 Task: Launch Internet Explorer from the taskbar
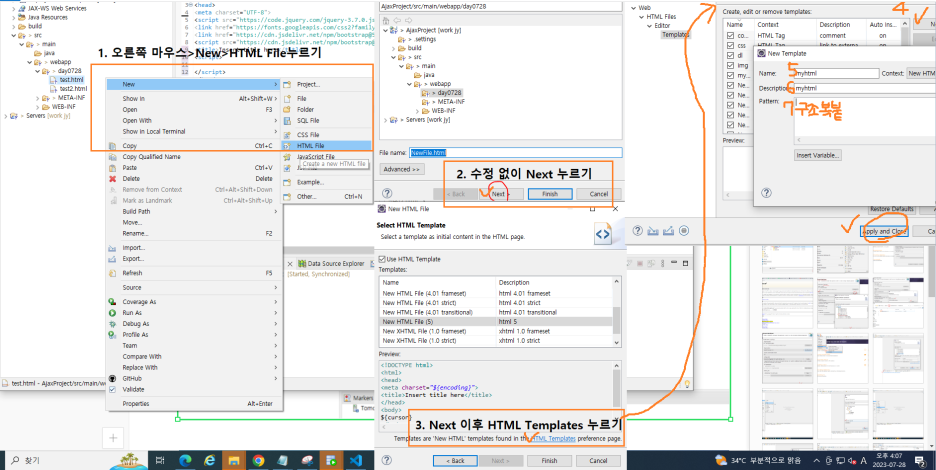[210, 460]
